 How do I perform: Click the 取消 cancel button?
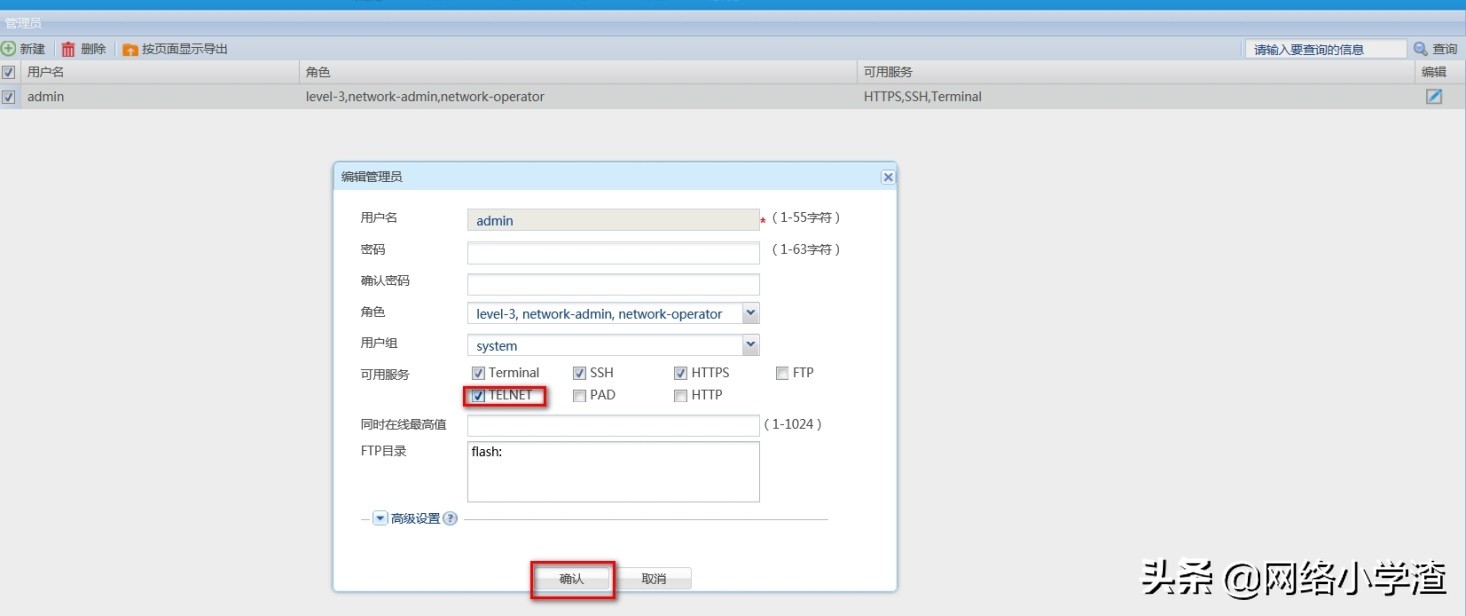click(653, 579)
